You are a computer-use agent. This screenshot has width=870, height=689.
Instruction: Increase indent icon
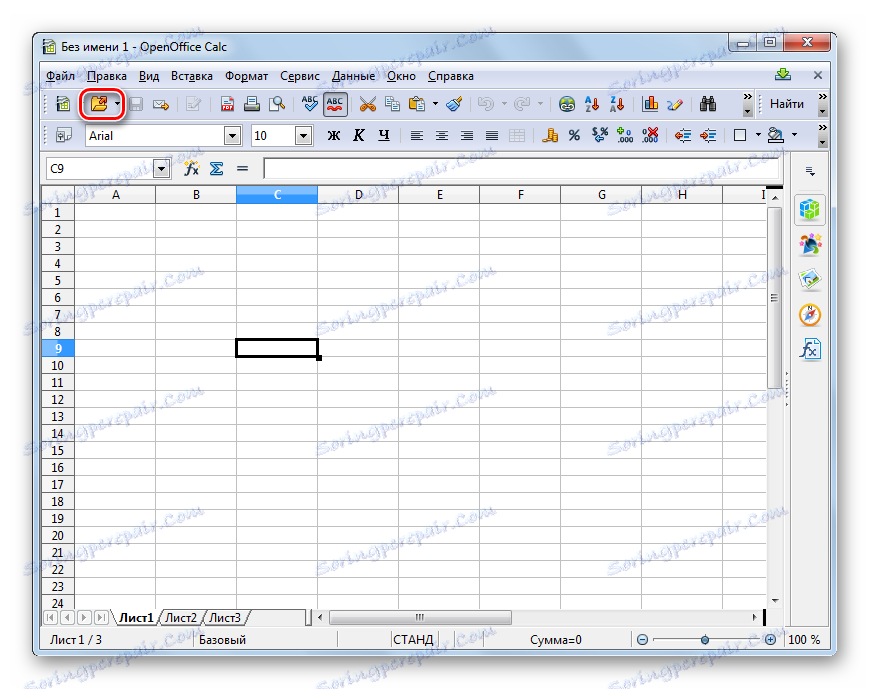(x=708, y=135)
